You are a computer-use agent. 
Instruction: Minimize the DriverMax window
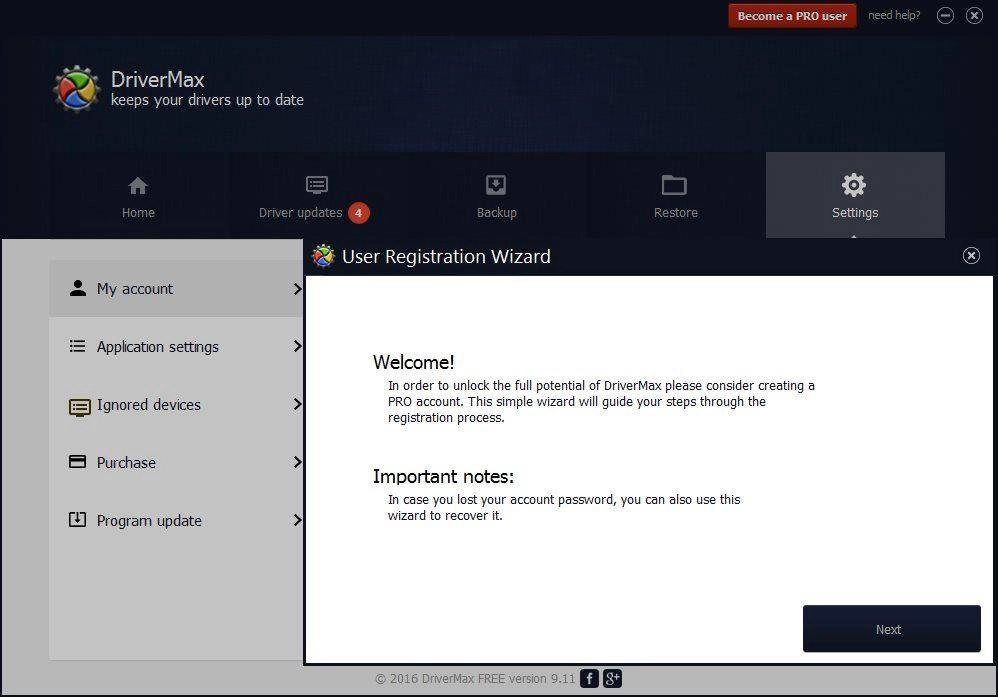click(946, 15)
